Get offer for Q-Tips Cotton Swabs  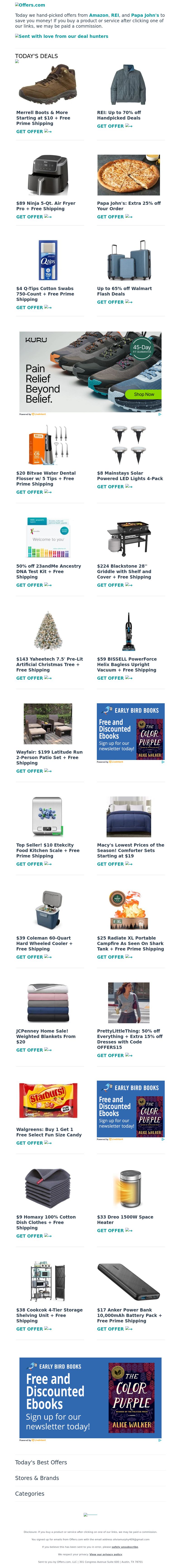coord(33,307)
